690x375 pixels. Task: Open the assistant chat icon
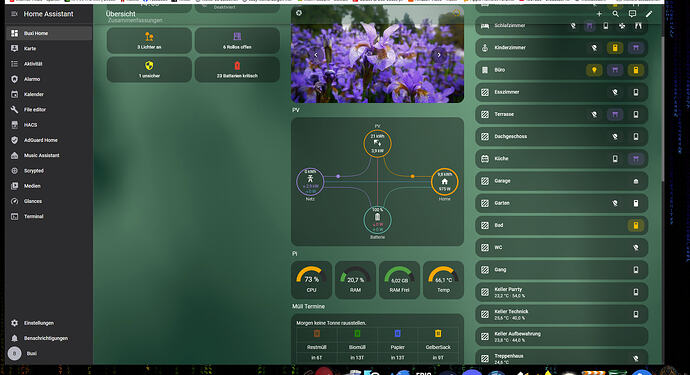click(632, 14)
